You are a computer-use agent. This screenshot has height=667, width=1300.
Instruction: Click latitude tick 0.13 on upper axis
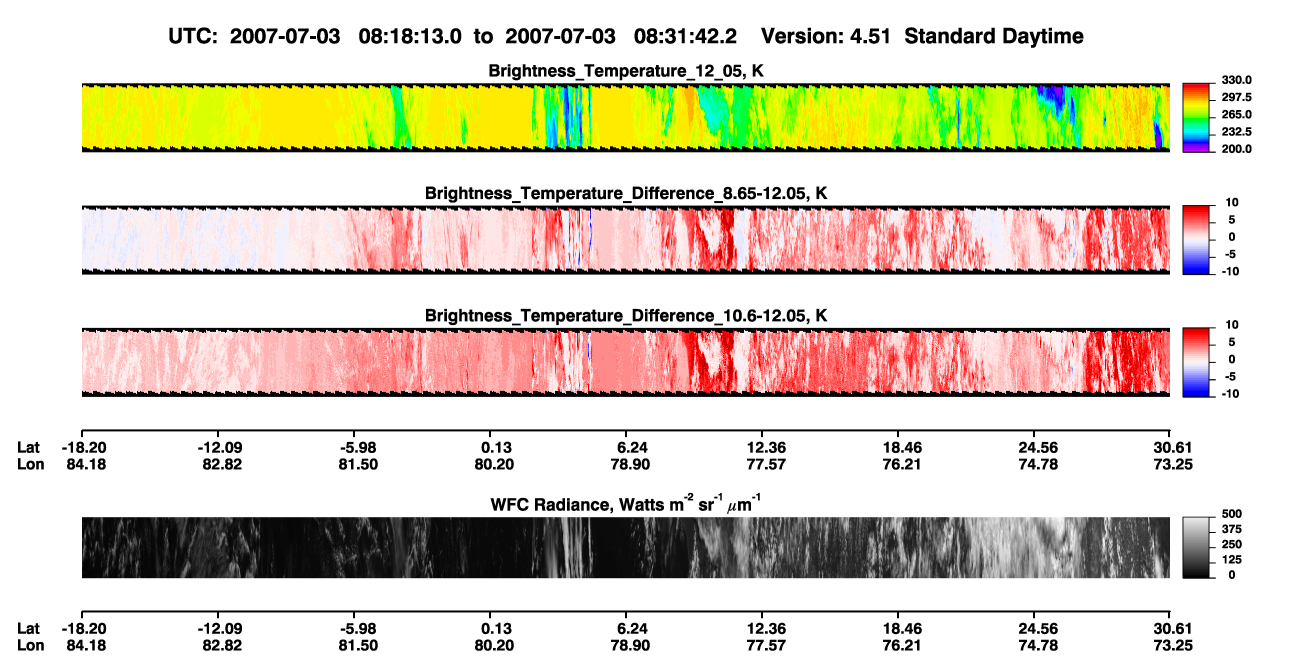tap(491, 448)
